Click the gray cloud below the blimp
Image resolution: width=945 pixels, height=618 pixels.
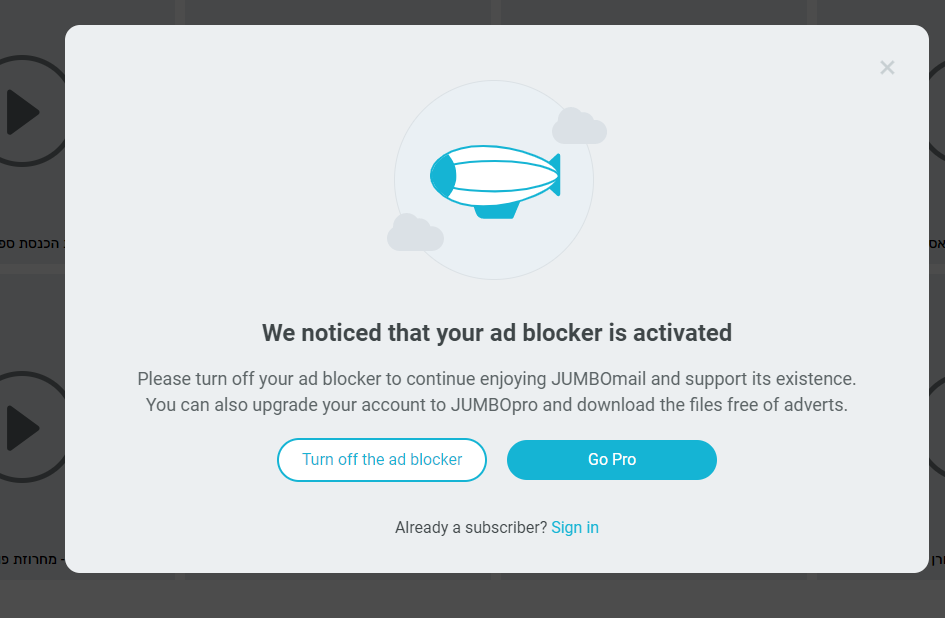point(415,233)
